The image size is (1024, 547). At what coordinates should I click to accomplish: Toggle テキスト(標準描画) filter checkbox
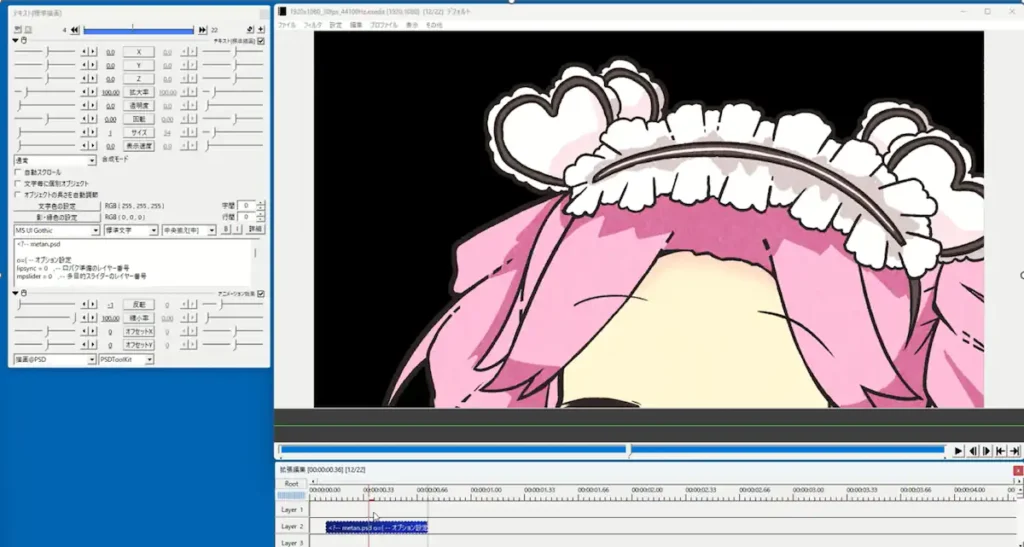pos(261,40)
